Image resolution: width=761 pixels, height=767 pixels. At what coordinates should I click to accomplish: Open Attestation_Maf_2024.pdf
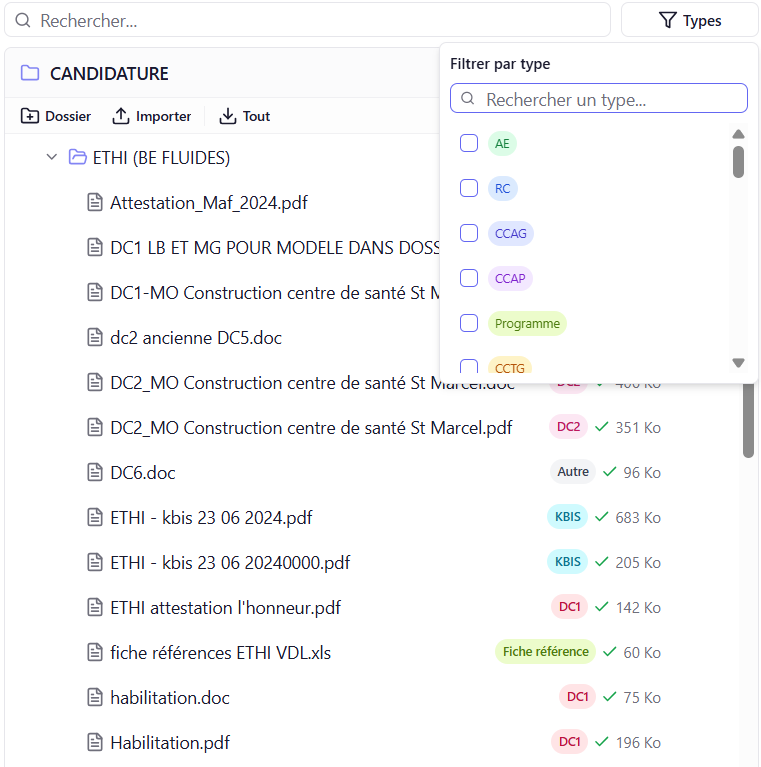[209, 203]
